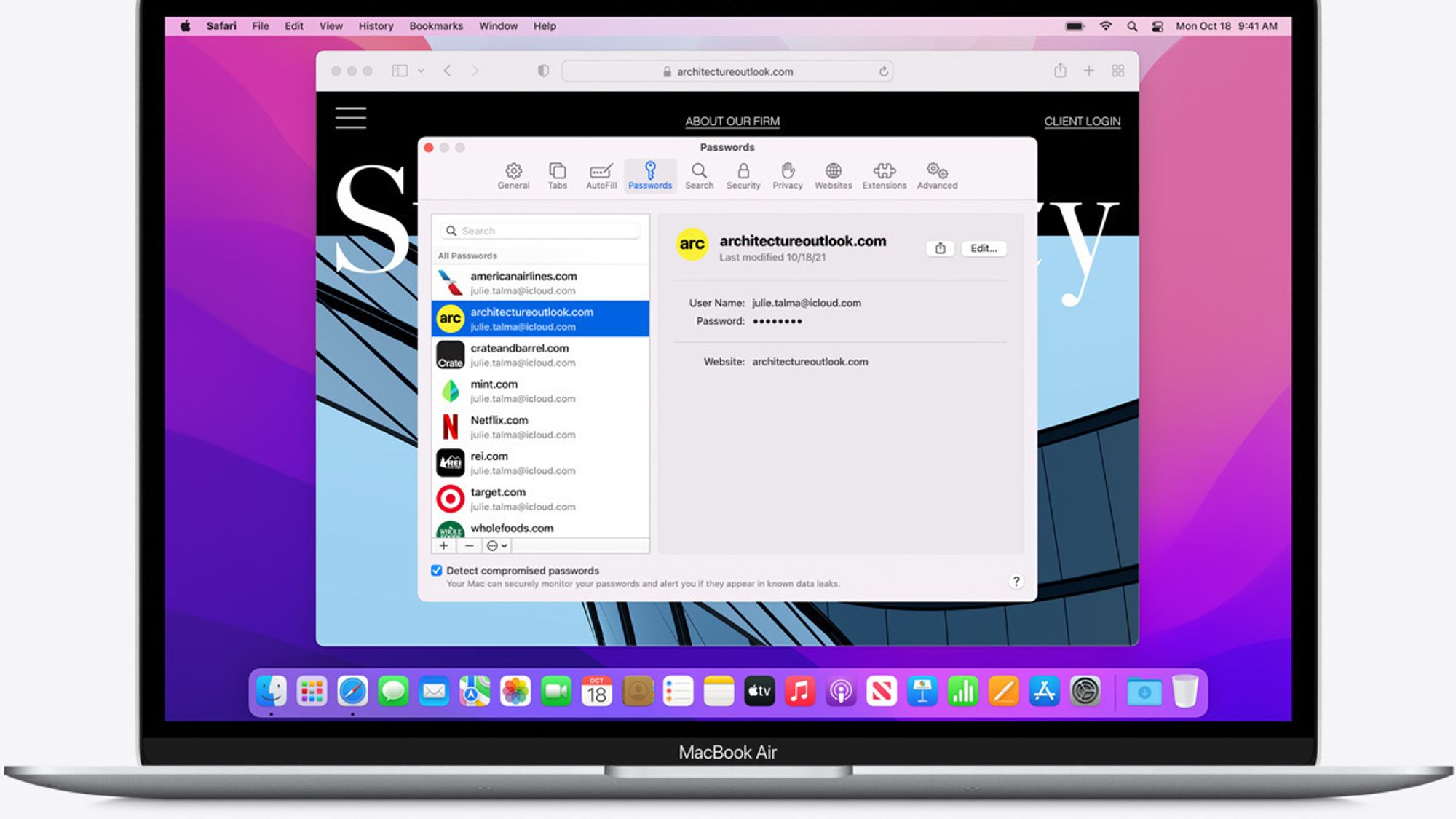Open the Wi-Fi menu bar status

pyautogui.click(x=1105, y=26)
